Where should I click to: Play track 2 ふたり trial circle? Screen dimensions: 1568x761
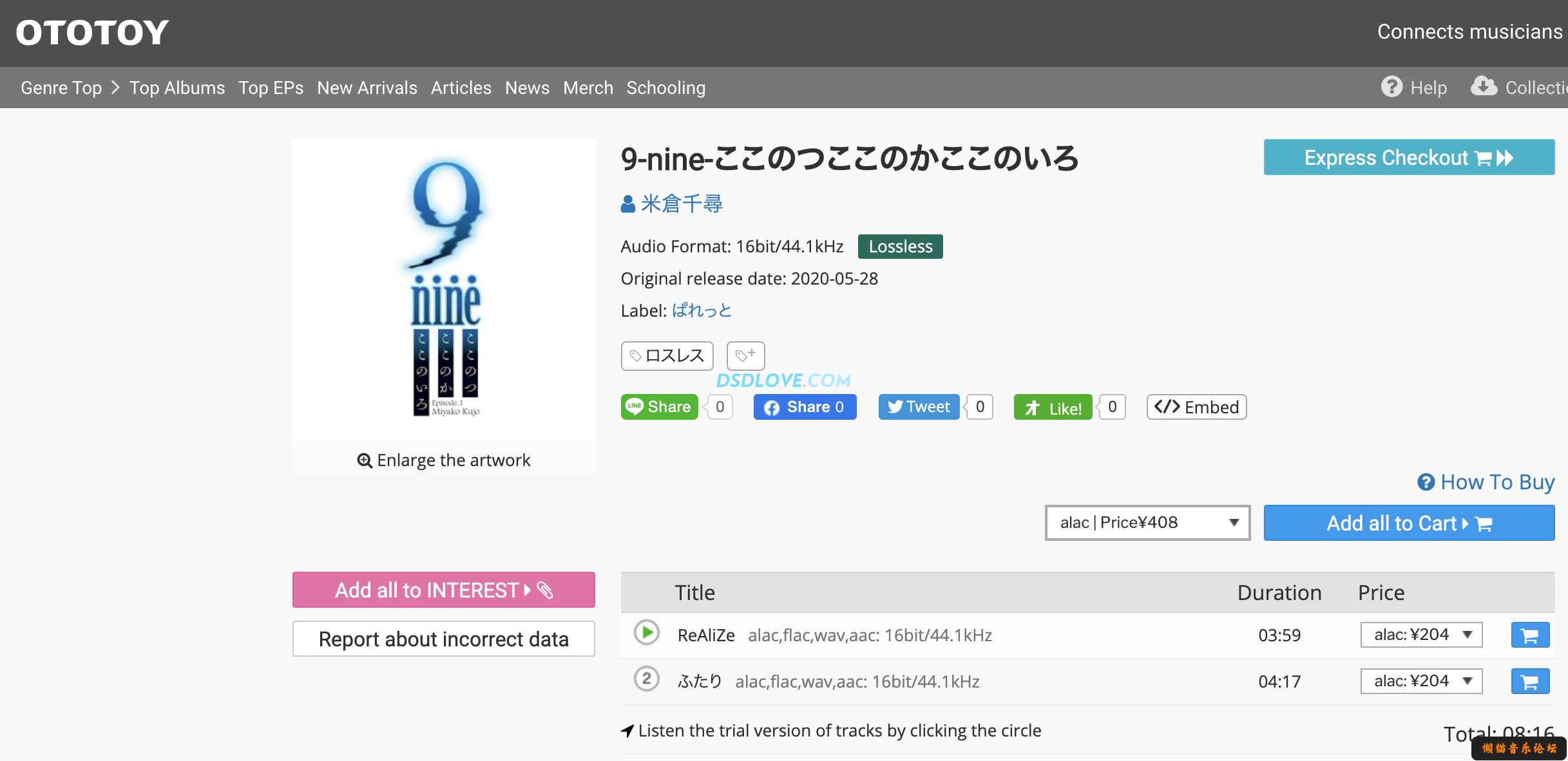click(x=647, y=679)
